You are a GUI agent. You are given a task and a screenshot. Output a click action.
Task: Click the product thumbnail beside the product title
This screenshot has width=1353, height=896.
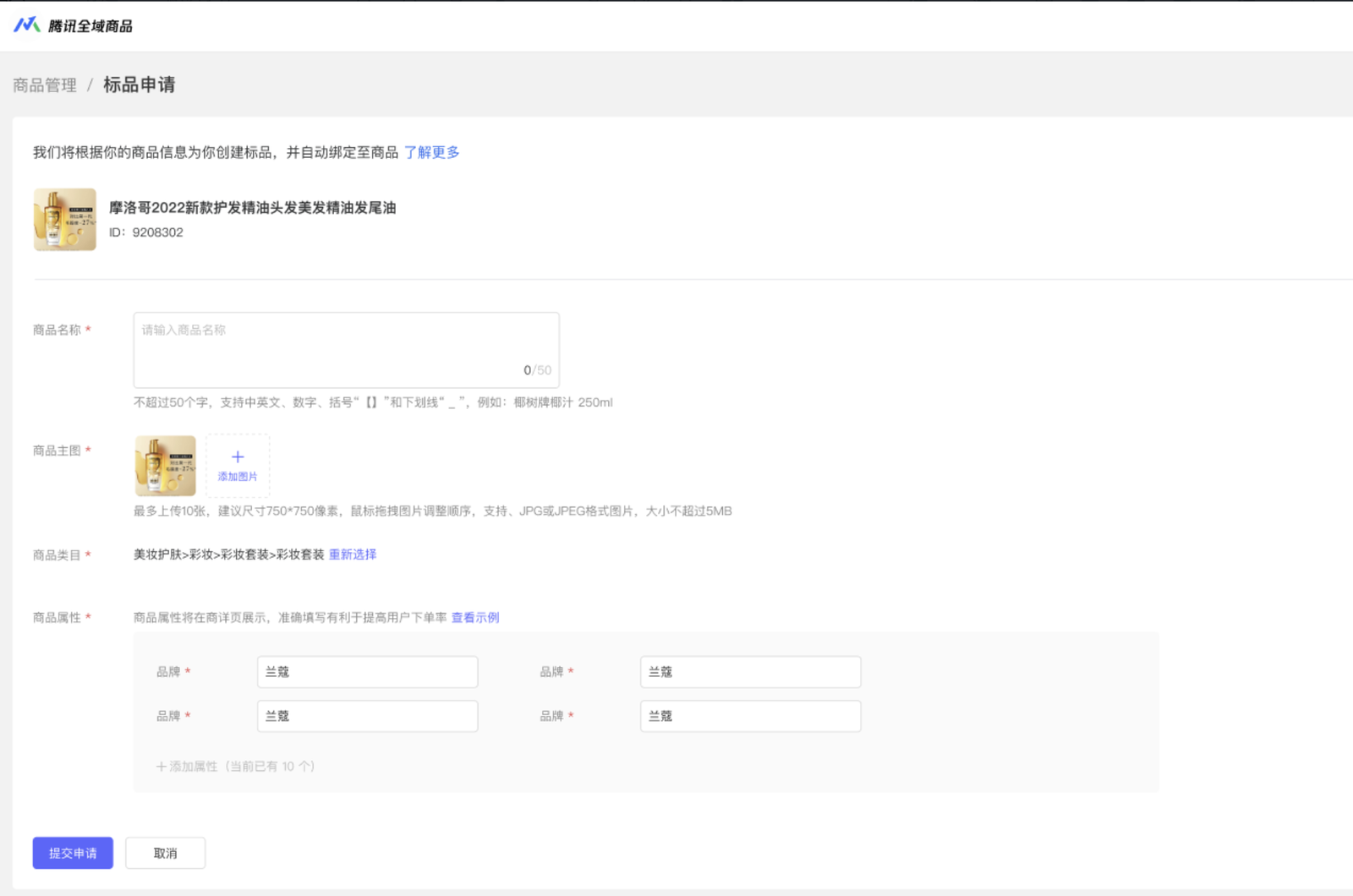(x=65, y=220)
